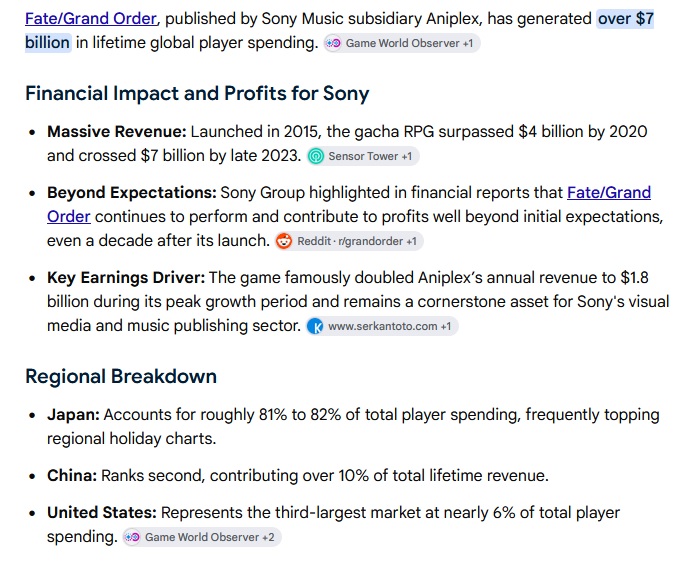Click the bold 'Massive Revenue:' label

click(x=117, y=132)
